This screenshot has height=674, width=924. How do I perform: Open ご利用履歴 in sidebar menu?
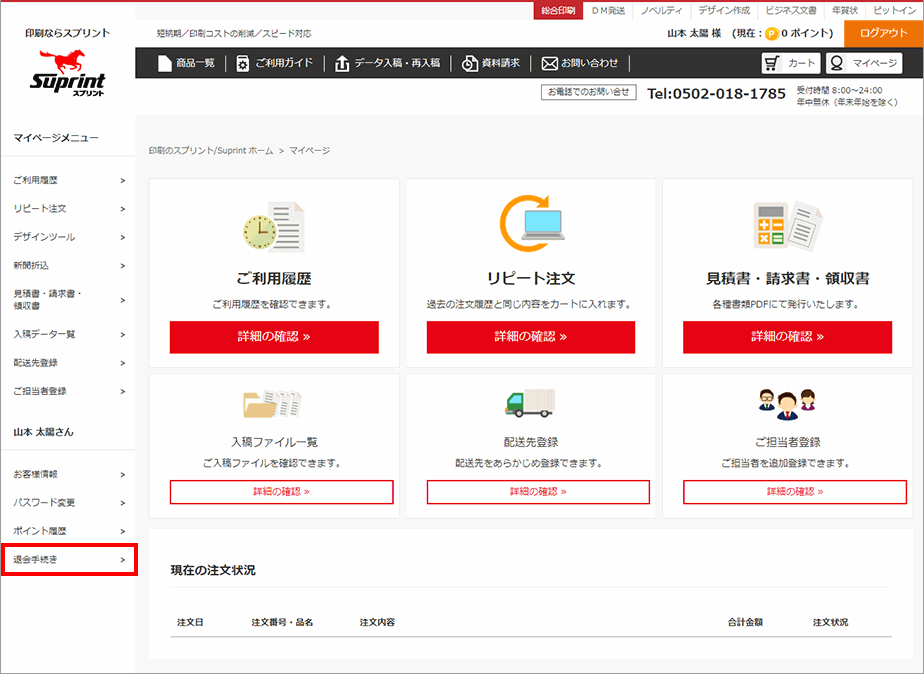68,180
